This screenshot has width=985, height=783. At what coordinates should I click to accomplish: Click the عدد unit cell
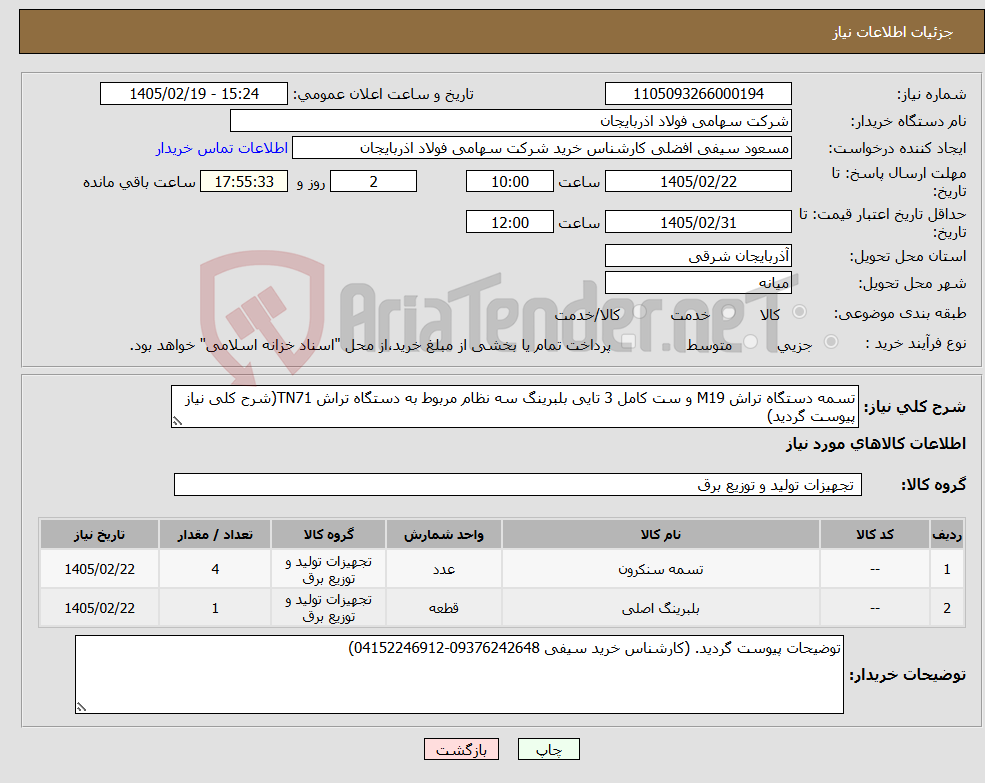pos(444,569)
